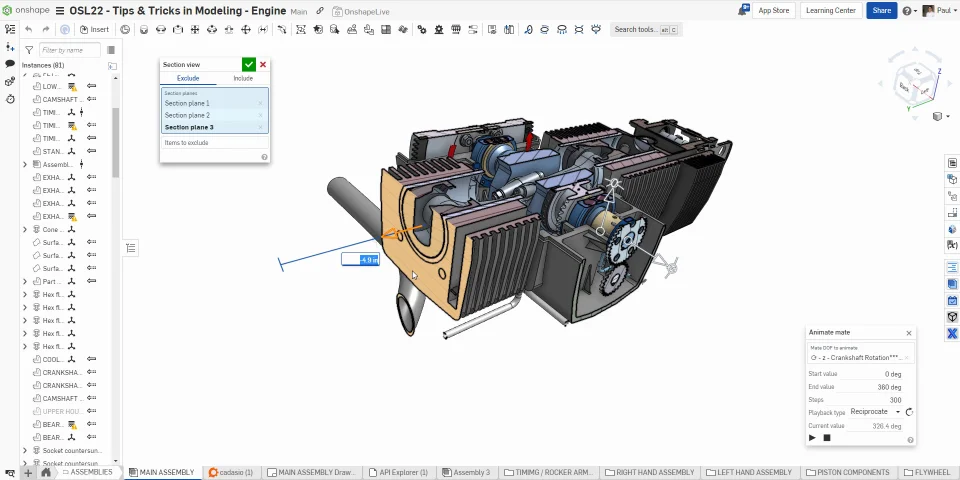Viewport: 960px width, 480px height.
Task: Click the Insert parts toolbar button
Action: [95, 30]
